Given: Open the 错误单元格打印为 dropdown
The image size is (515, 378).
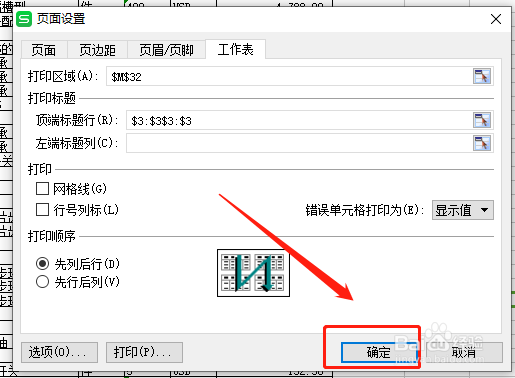Looking at the screenshot, I should click(463, 210).
